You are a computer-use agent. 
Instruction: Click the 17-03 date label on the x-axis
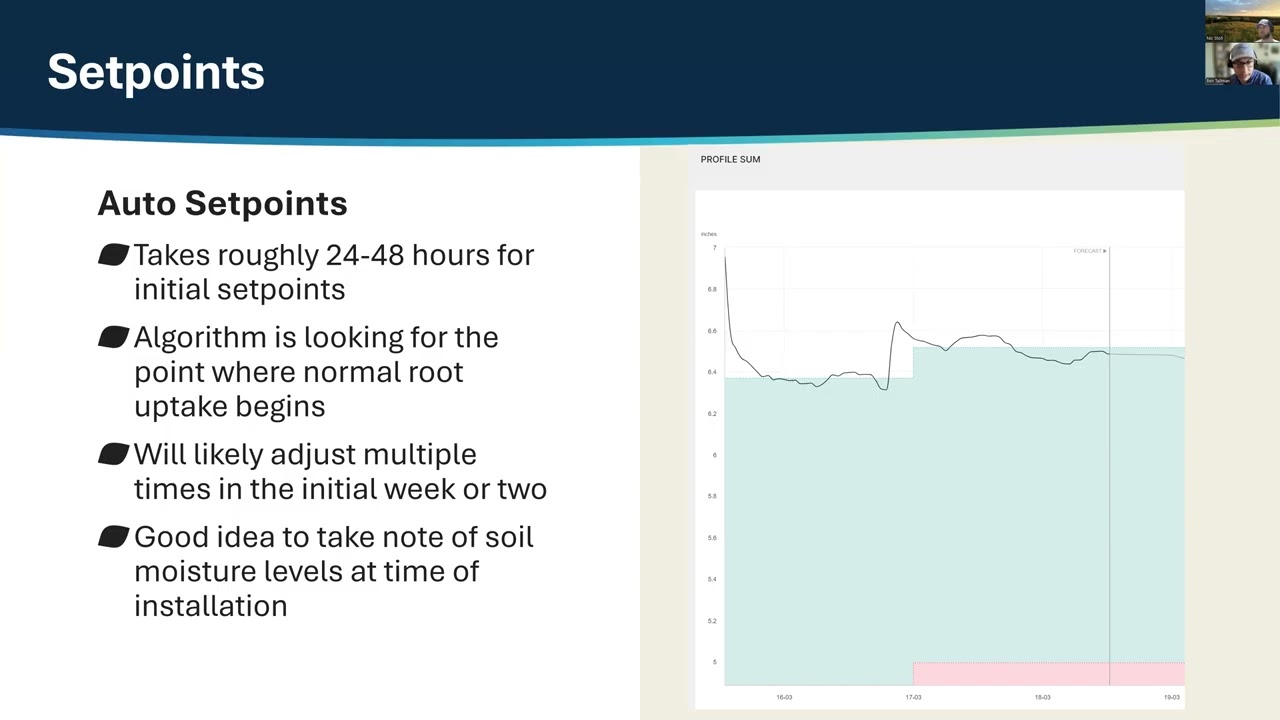click(913, 697)
